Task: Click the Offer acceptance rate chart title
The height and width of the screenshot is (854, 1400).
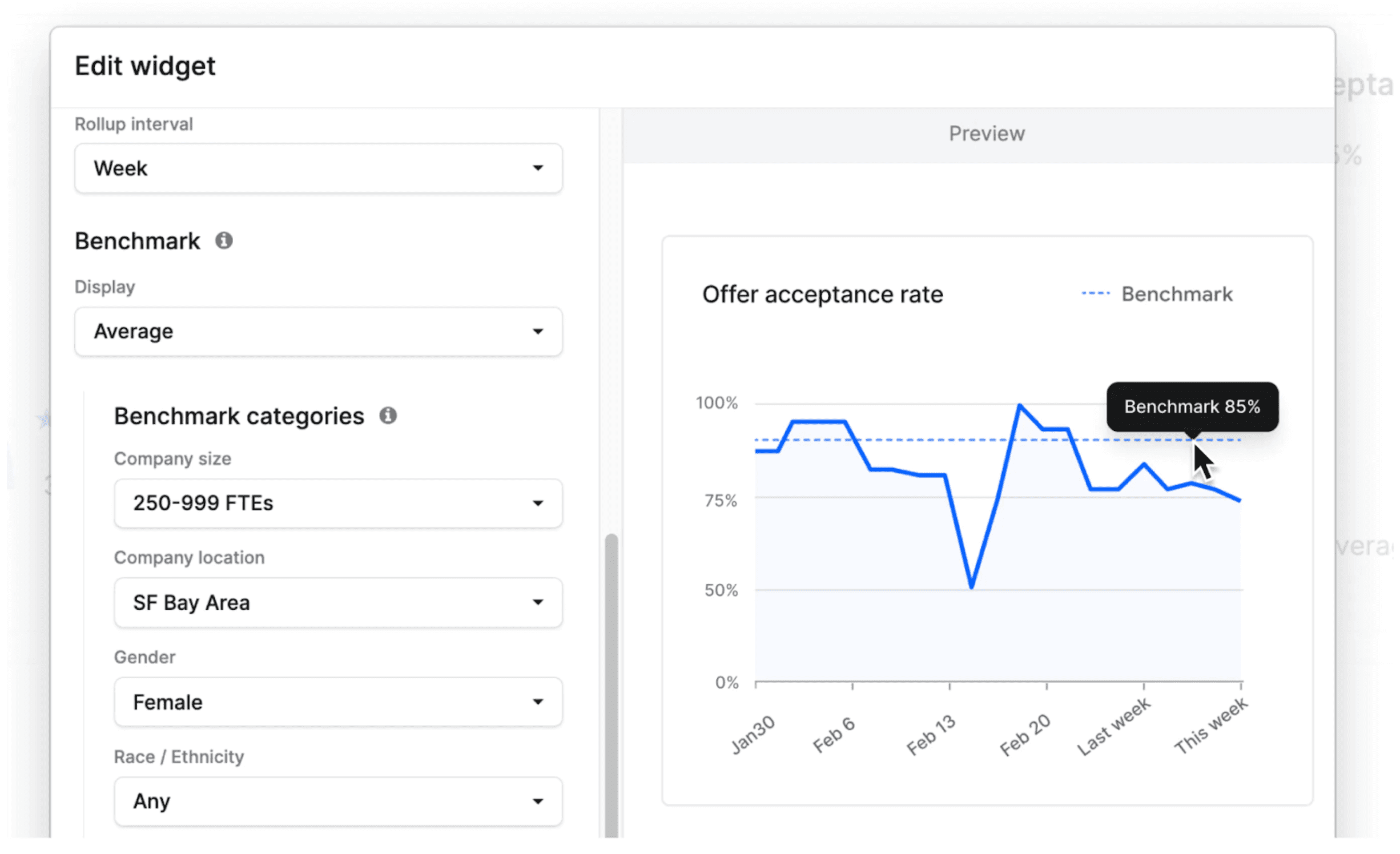Action: [x=823, y=295]
